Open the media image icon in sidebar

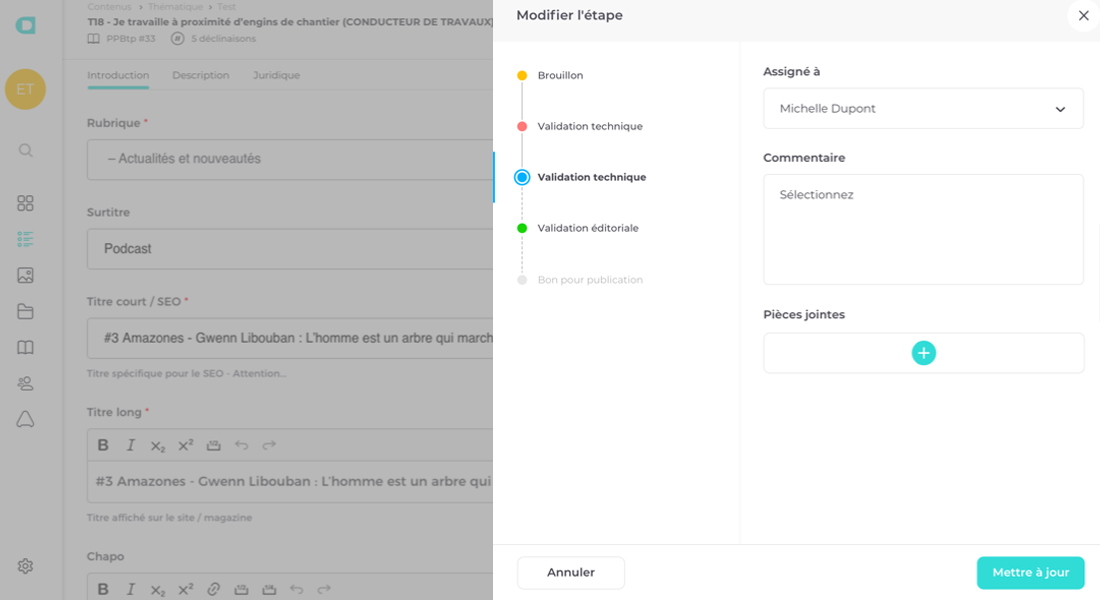(26, 275)
